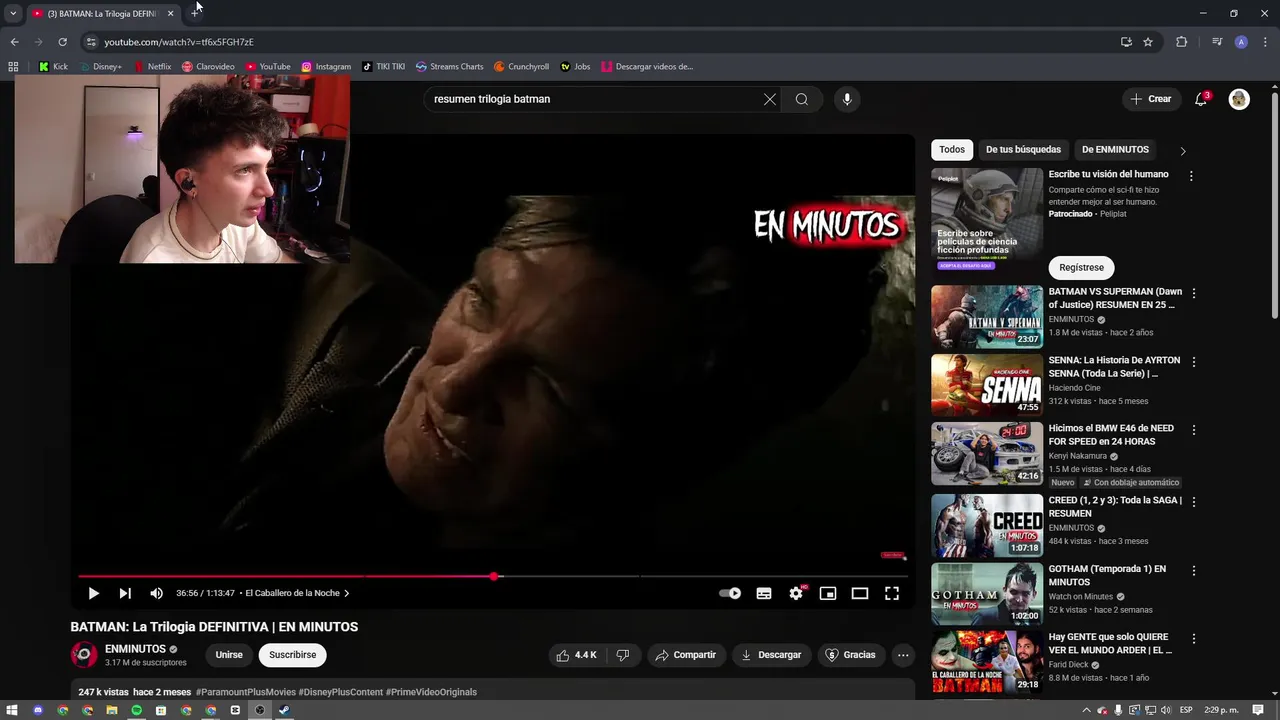The width and height of the screenshot is (1280, 720).
Task: Open Steam from the taskbar
Action: coord(284,710)
